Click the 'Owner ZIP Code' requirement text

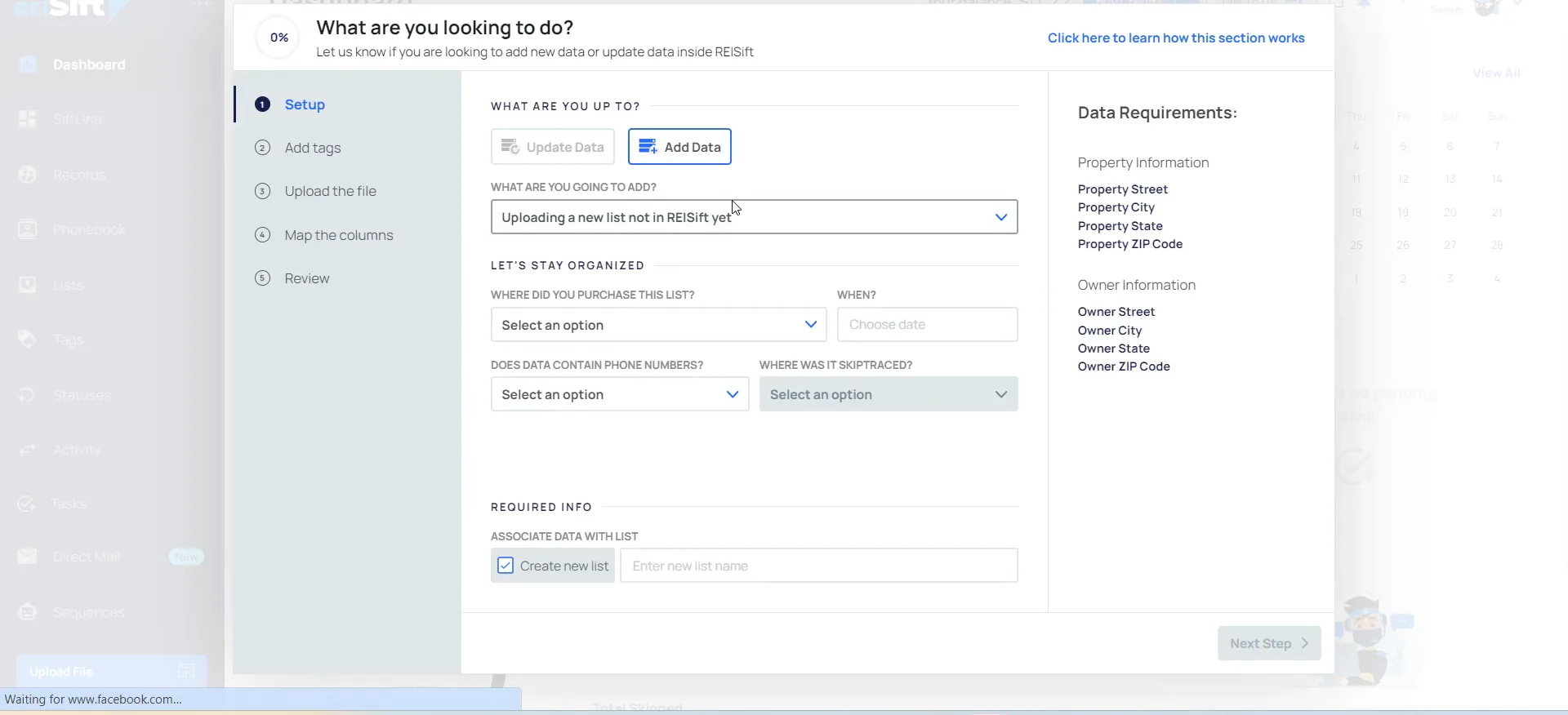point(1124,366)
